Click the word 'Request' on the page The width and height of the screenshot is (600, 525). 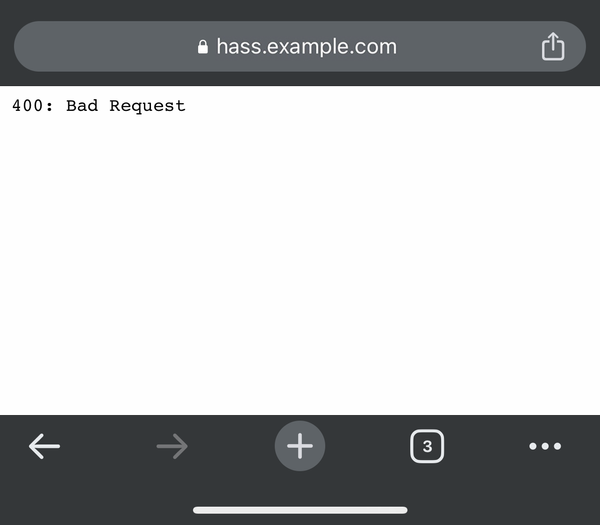click(147, 106)
